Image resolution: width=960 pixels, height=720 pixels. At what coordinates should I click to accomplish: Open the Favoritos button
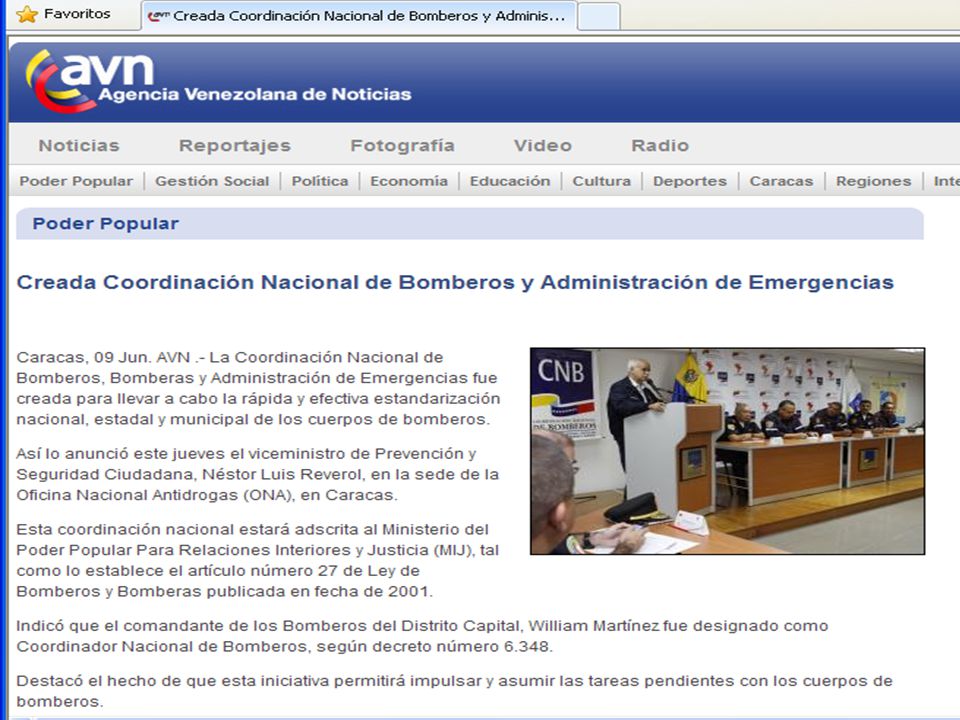(64, 14)
